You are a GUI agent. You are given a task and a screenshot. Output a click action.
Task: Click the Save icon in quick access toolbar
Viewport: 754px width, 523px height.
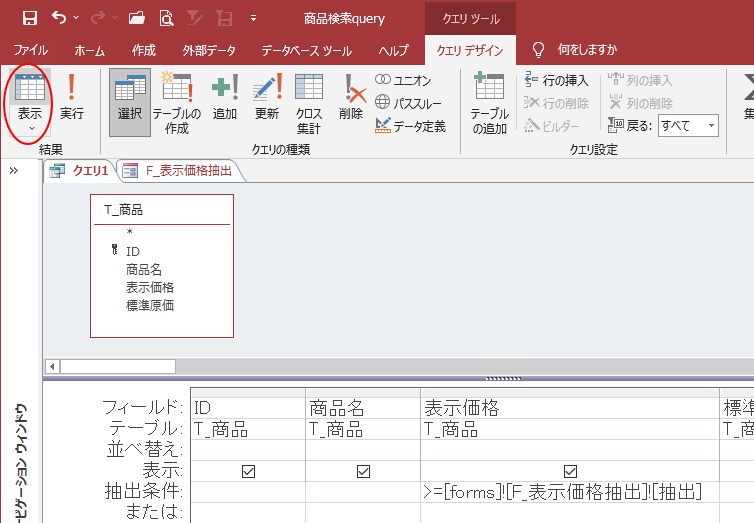(x=30, y=18)
